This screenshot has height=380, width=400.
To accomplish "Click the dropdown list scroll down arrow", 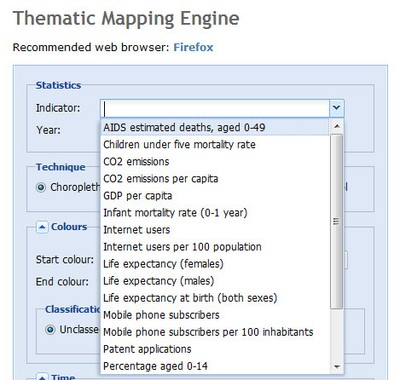I will click(x=337, y=367).
